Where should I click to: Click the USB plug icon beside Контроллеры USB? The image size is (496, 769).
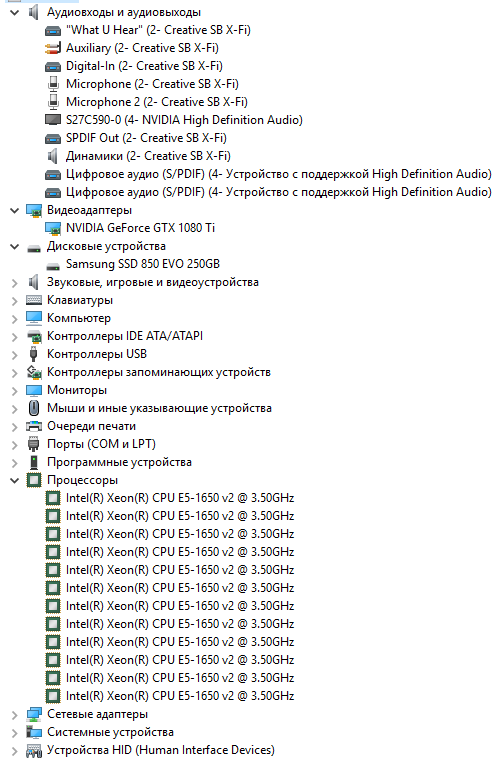click(x=33, y=354)
